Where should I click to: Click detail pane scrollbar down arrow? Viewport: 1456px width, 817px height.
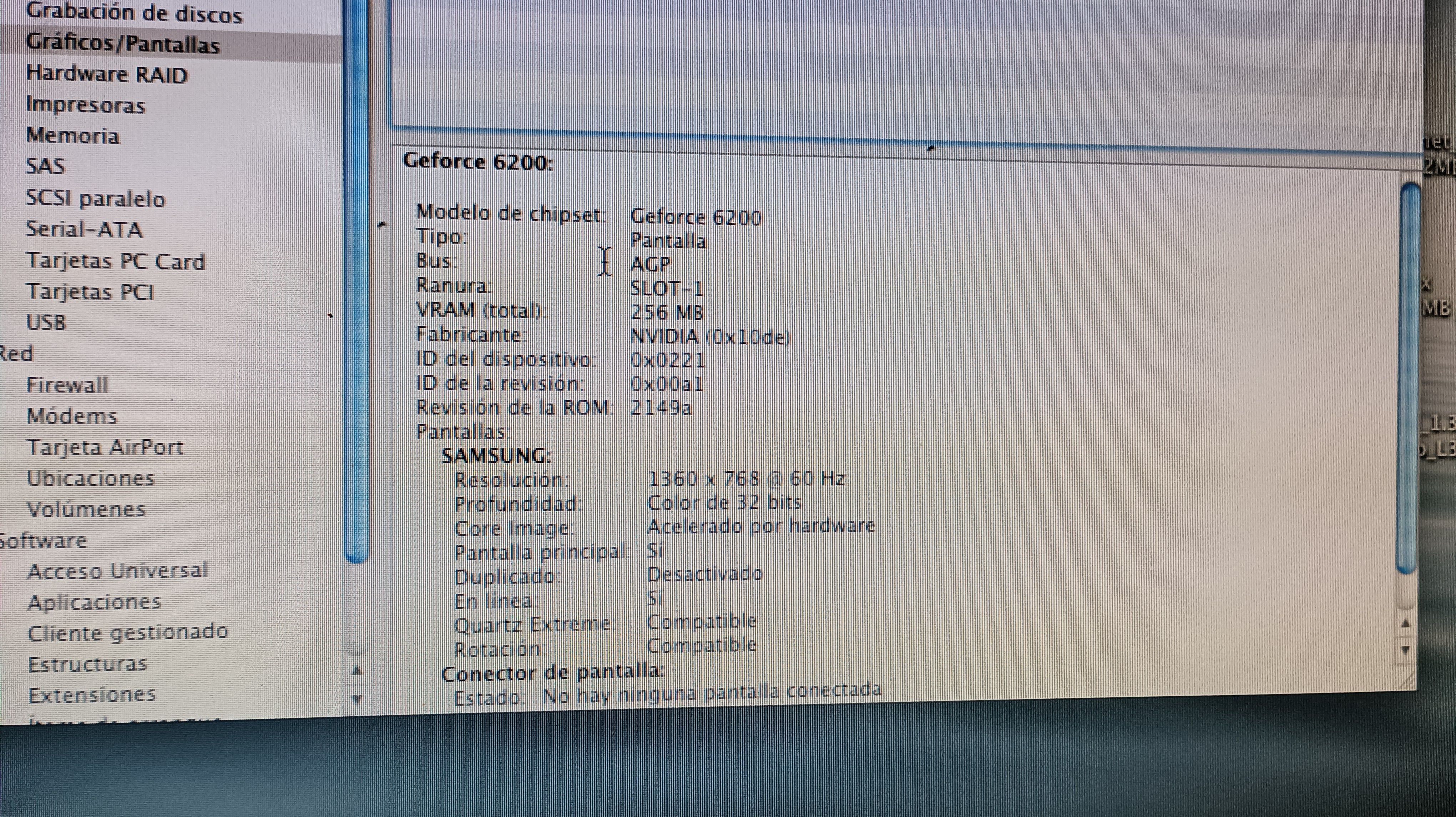click(1406, 650)
